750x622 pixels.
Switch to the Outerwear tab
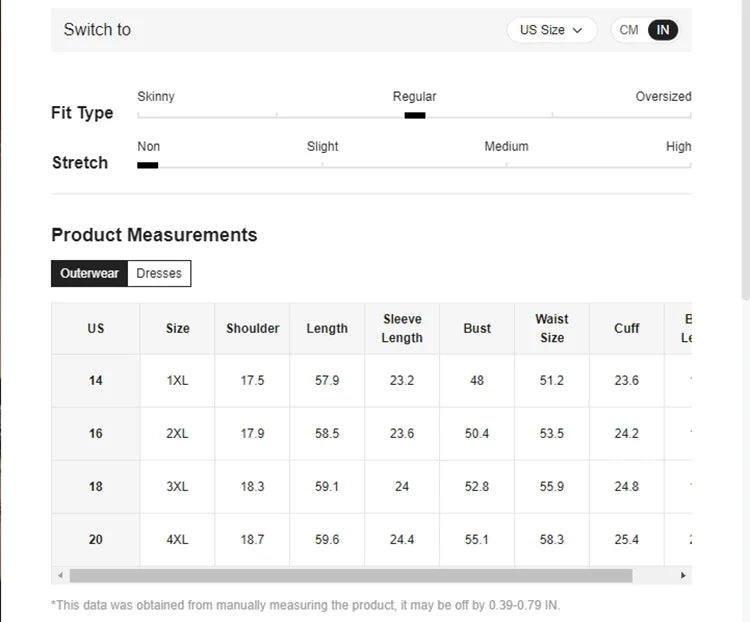89,273
